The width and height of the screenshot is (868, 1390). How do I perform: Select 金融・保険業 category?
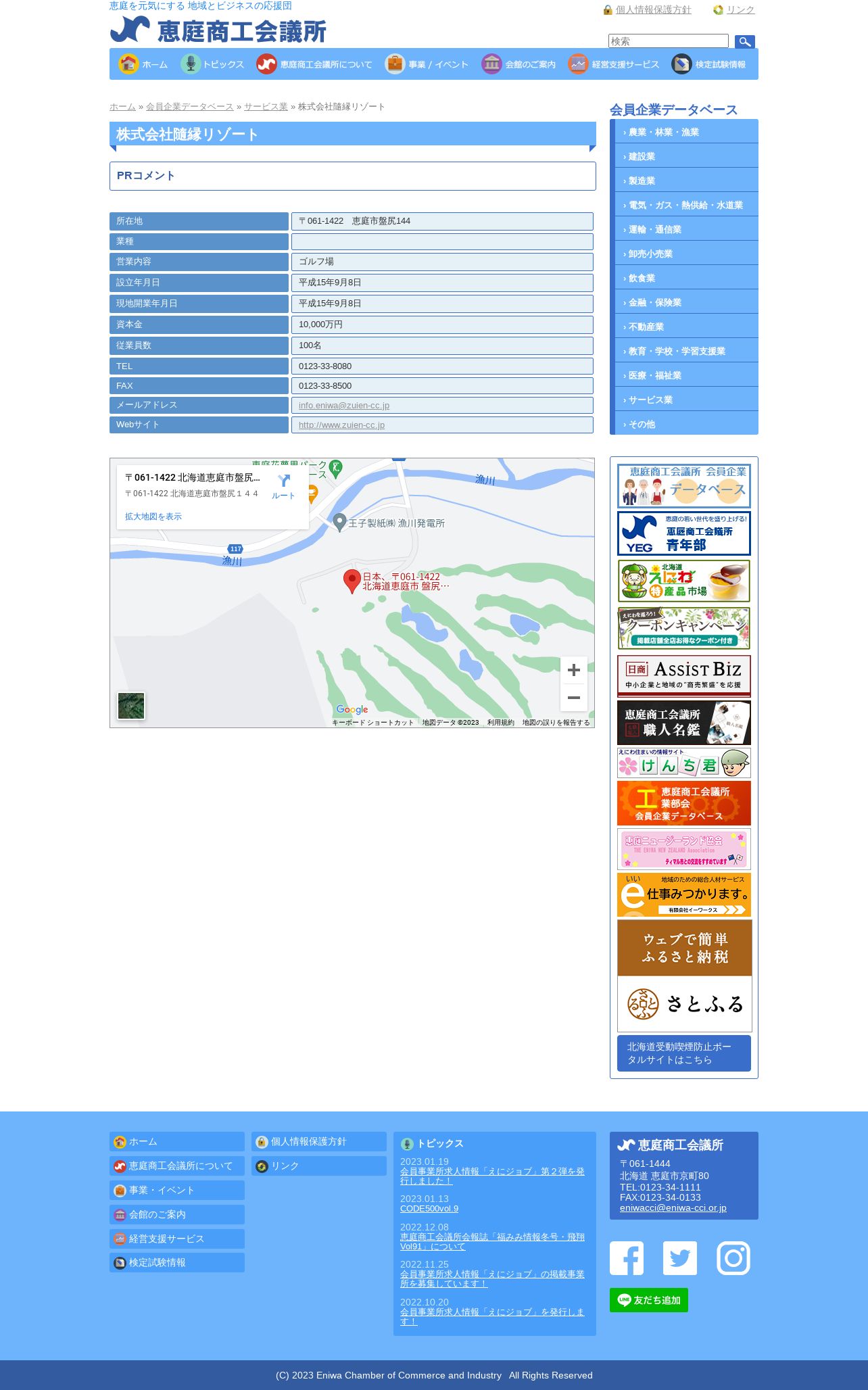point(686,302)
